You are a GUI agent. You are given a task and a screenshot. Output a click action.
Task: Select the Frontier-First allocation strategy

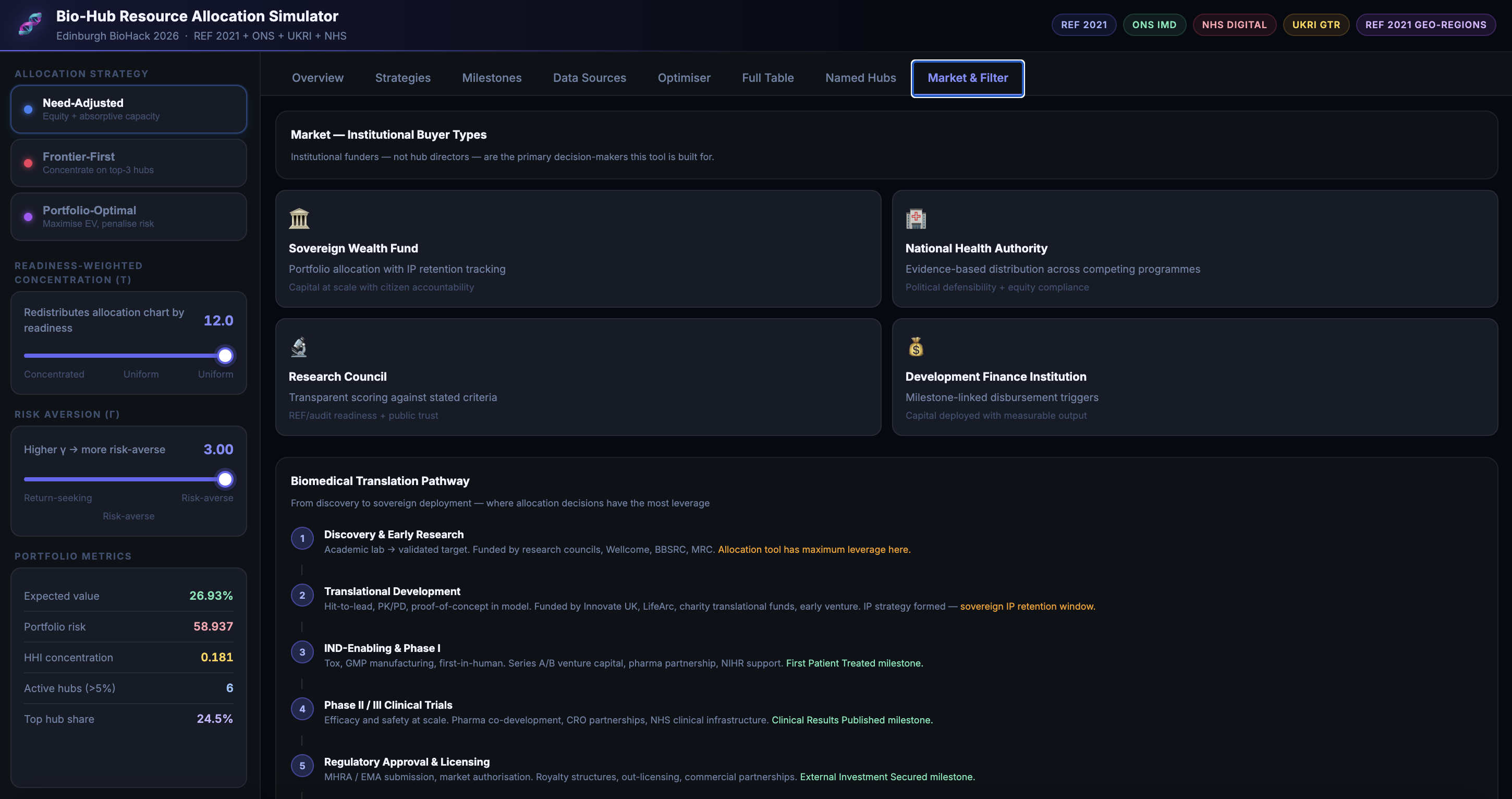[x=129, y=163]
